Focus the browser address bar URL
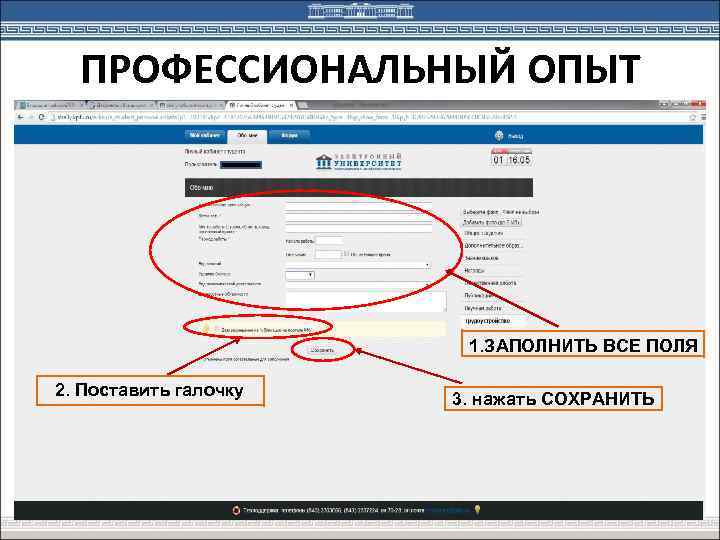Viewport: 720px width, 540px height. 285,118
